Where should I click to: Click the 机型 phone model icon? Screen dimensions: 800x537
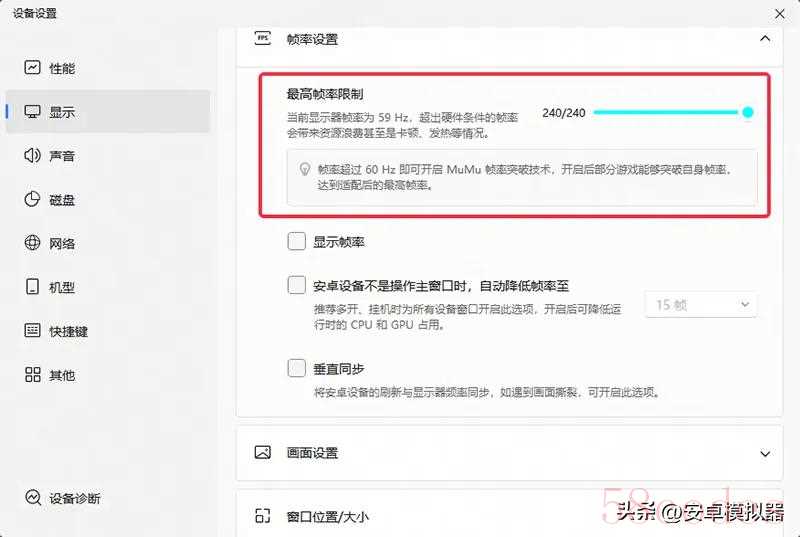[x=32, y=287]
